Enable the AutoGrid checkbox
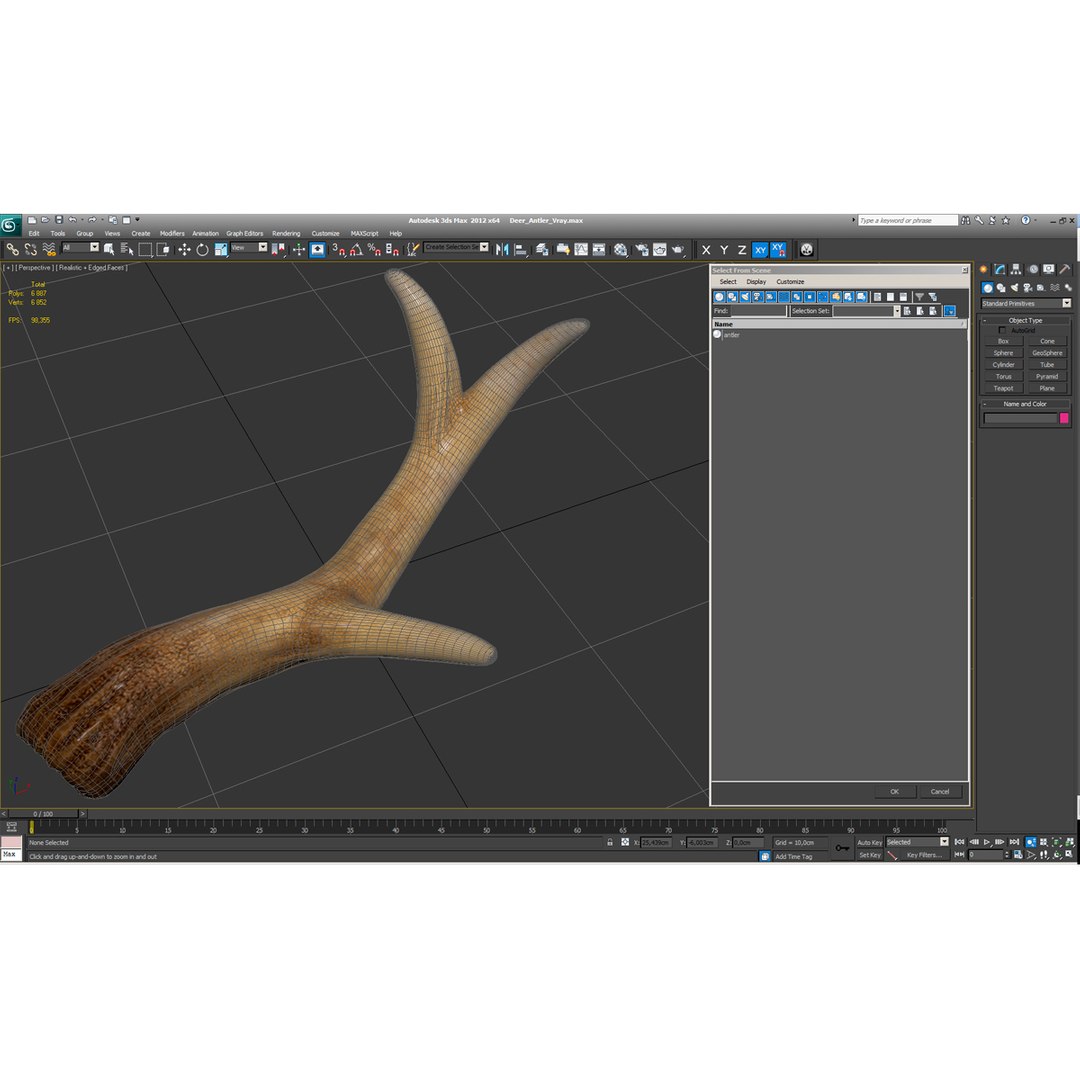Viewport: 1080px width, 1080px height. 1002,330
